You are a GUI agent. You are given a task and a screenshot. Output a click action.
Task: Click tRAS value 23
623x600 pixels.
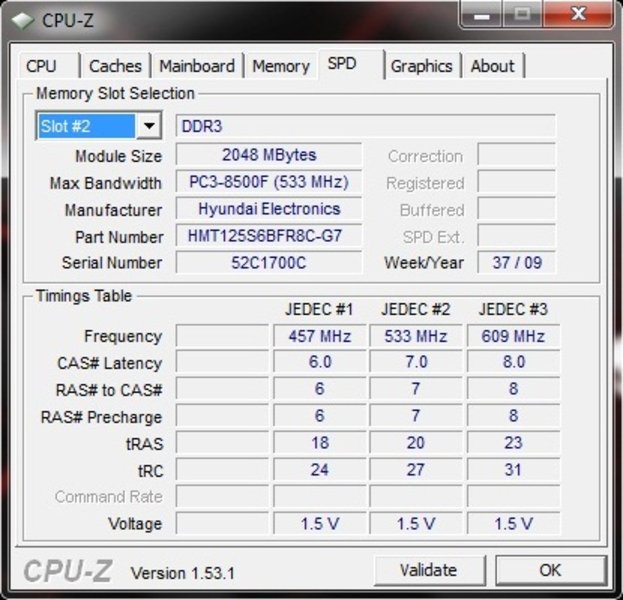(513, 443)
